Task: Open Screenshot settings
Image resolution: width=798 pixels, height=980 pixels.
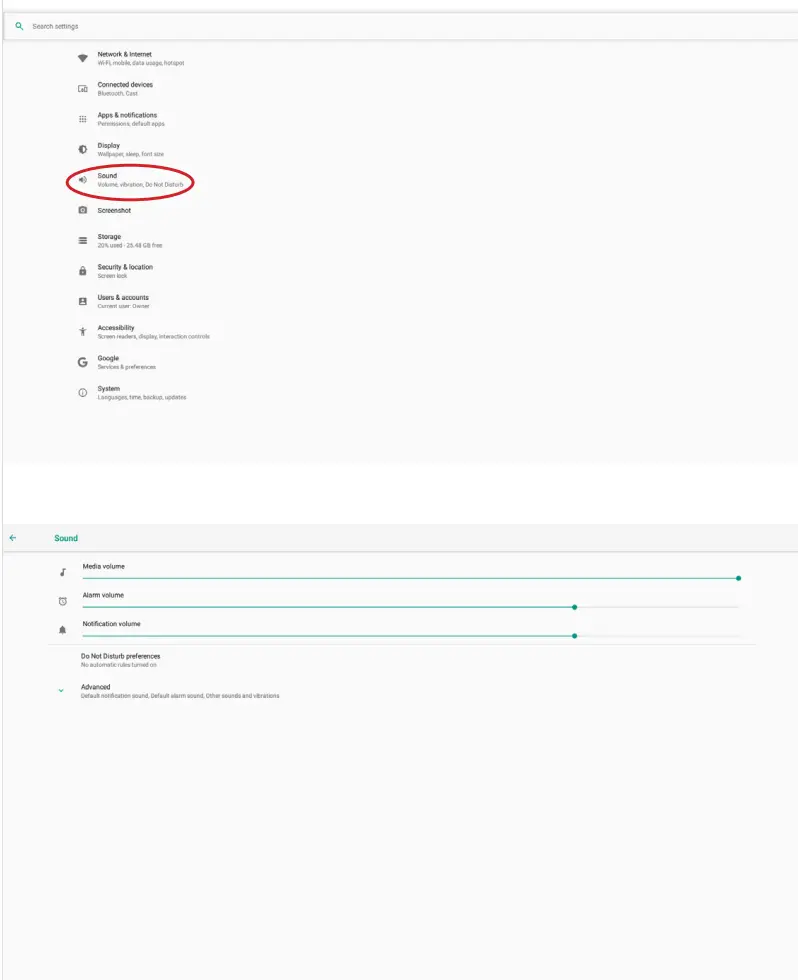Action: [114, 211]
